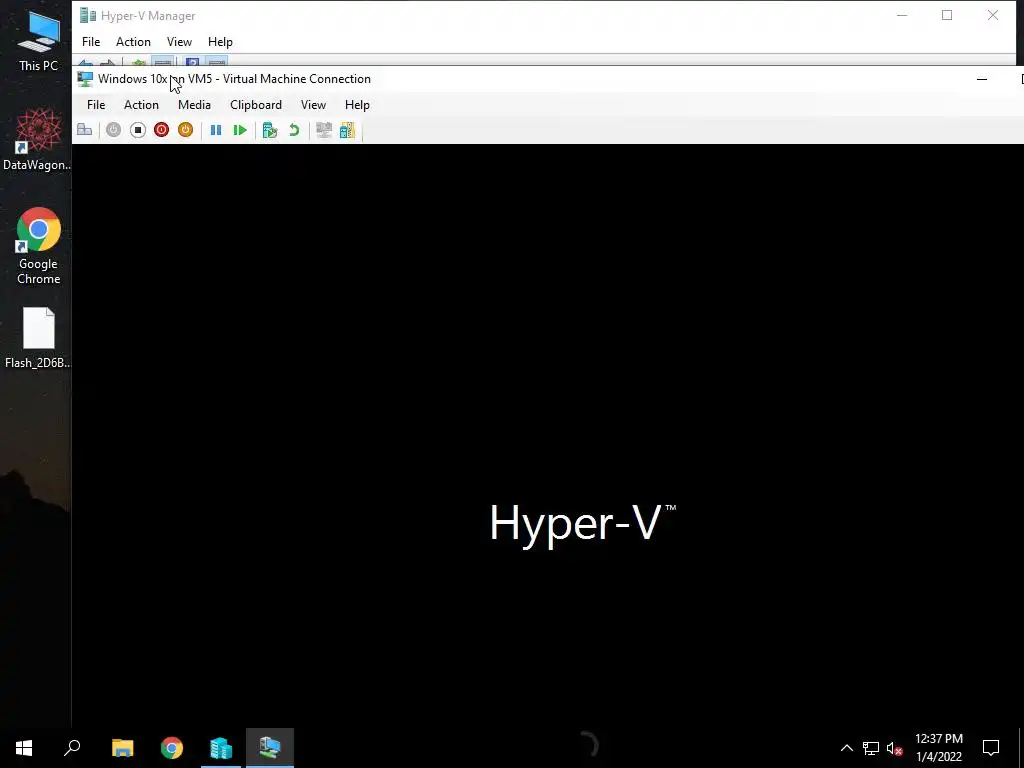Image resolution: width=1024 pixels, height=768 pixels.
Task: Click the Hyper-V Manager title bar icon
Action: click(88, 16)
